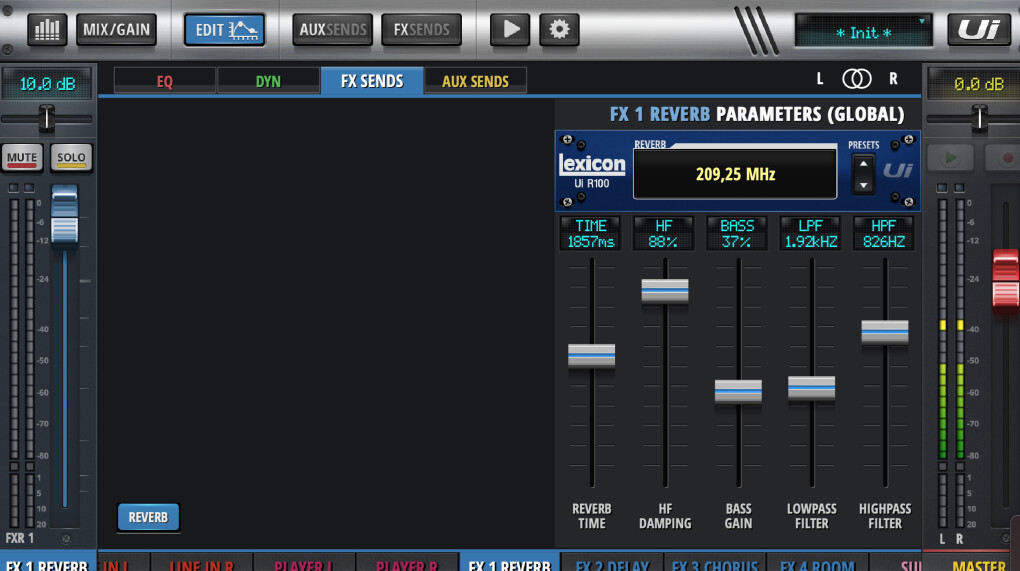
Task: Click the Highpass Filter fader handle
Action: [885, 332]
